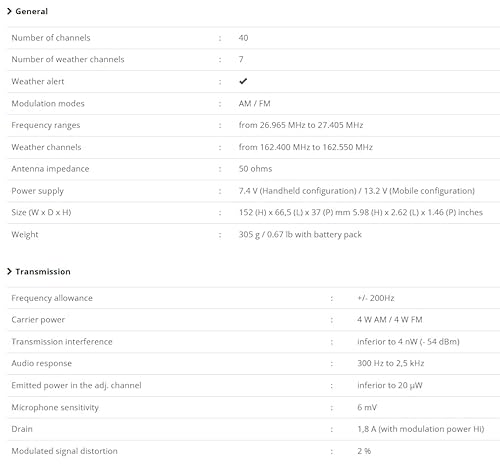Click the Weather alert checkmark icon
The image size is (500, 465).
[243, 81]
